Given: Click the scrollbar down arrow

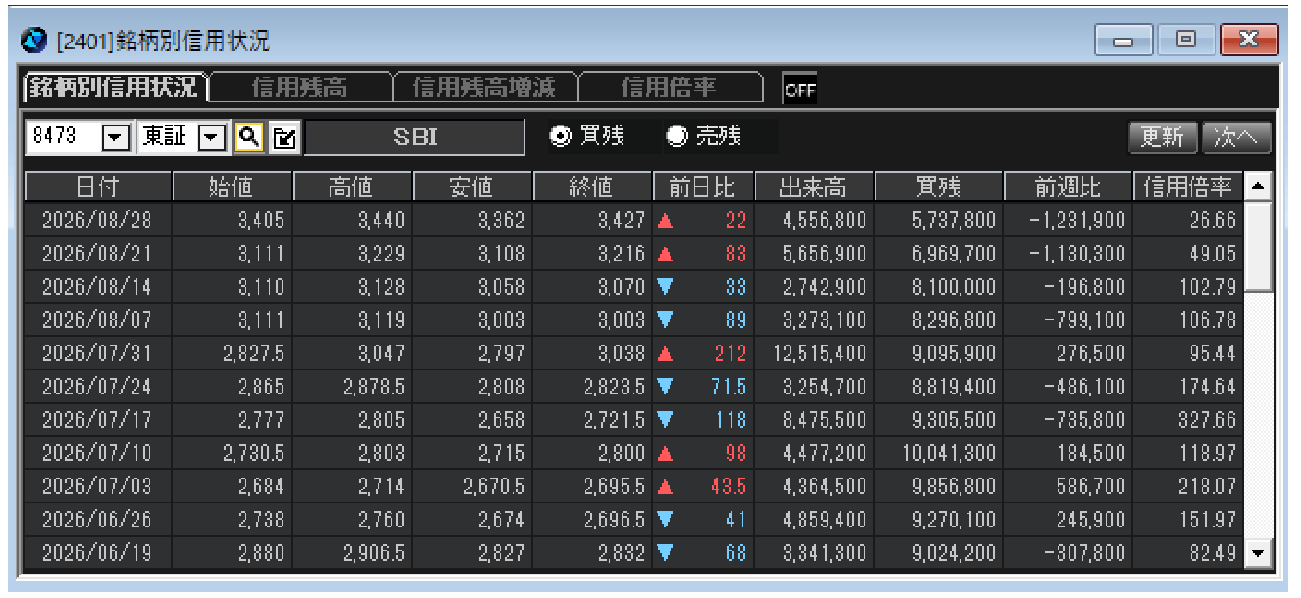Looking at the screenshot, I should 1259,552.
